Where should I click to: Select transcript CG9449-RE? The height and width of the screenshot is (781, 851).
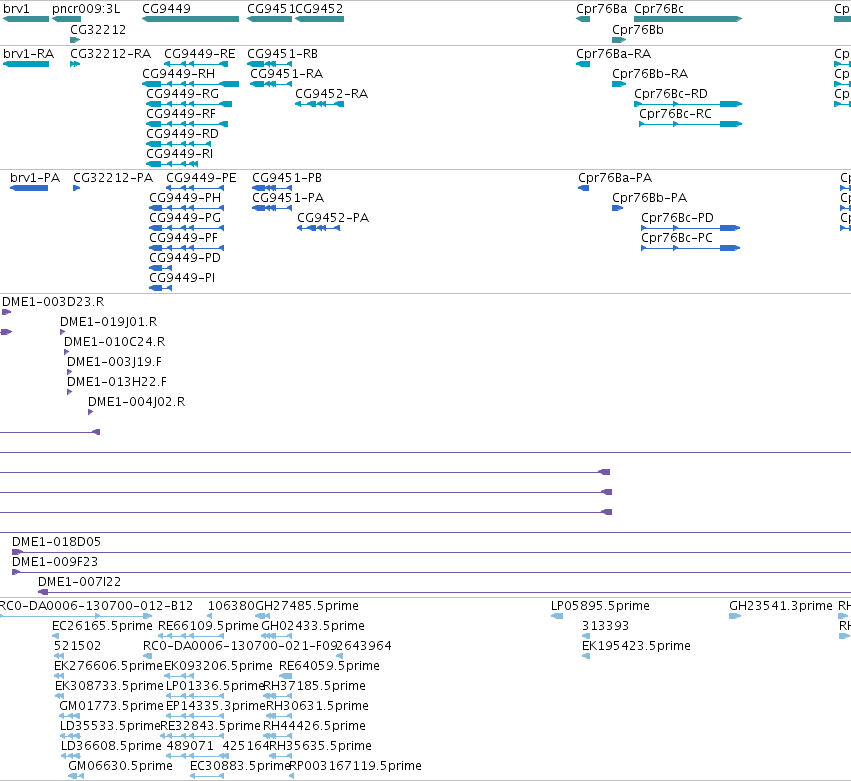click(x=200, y=54)
